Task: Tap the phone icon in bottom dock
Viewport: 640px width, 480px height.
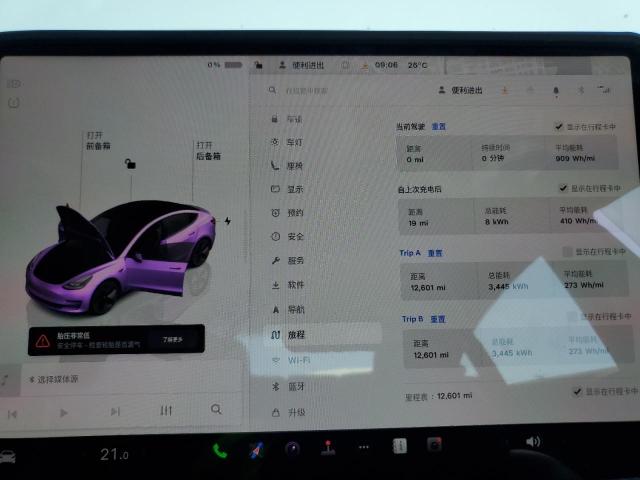Action: (219, 450)
